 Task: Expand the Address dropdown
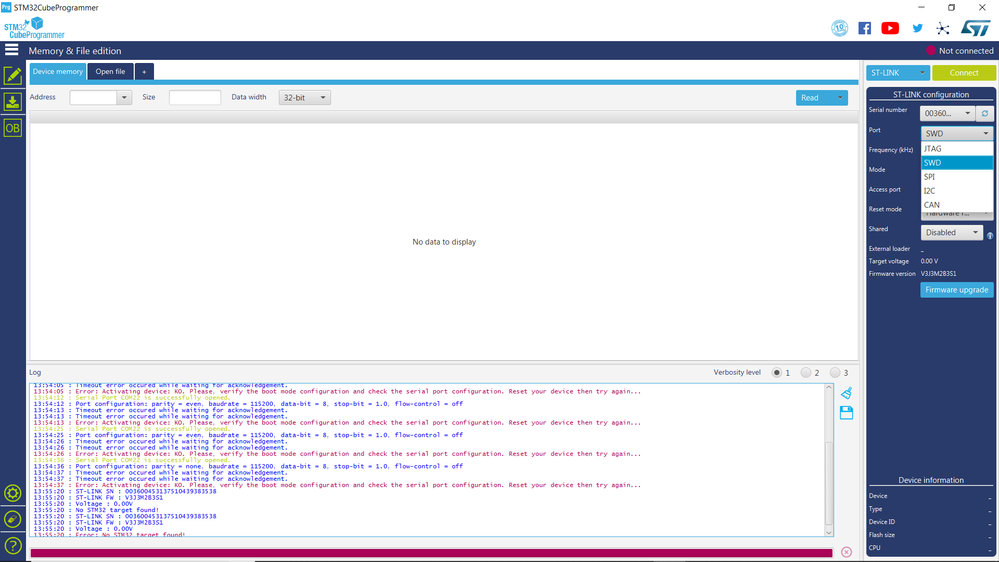point(124,97)
